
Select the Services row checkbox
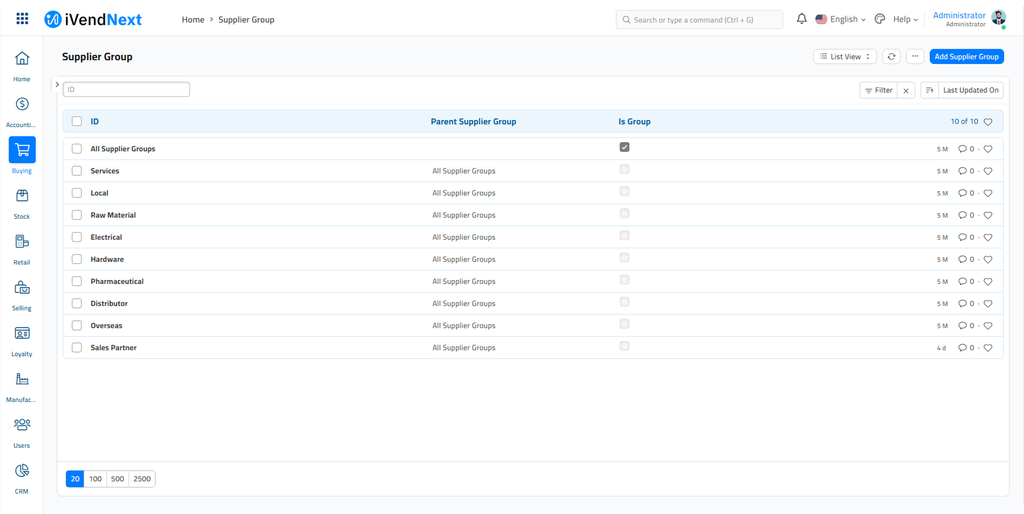pyautogui.click(x=77, y=171)
